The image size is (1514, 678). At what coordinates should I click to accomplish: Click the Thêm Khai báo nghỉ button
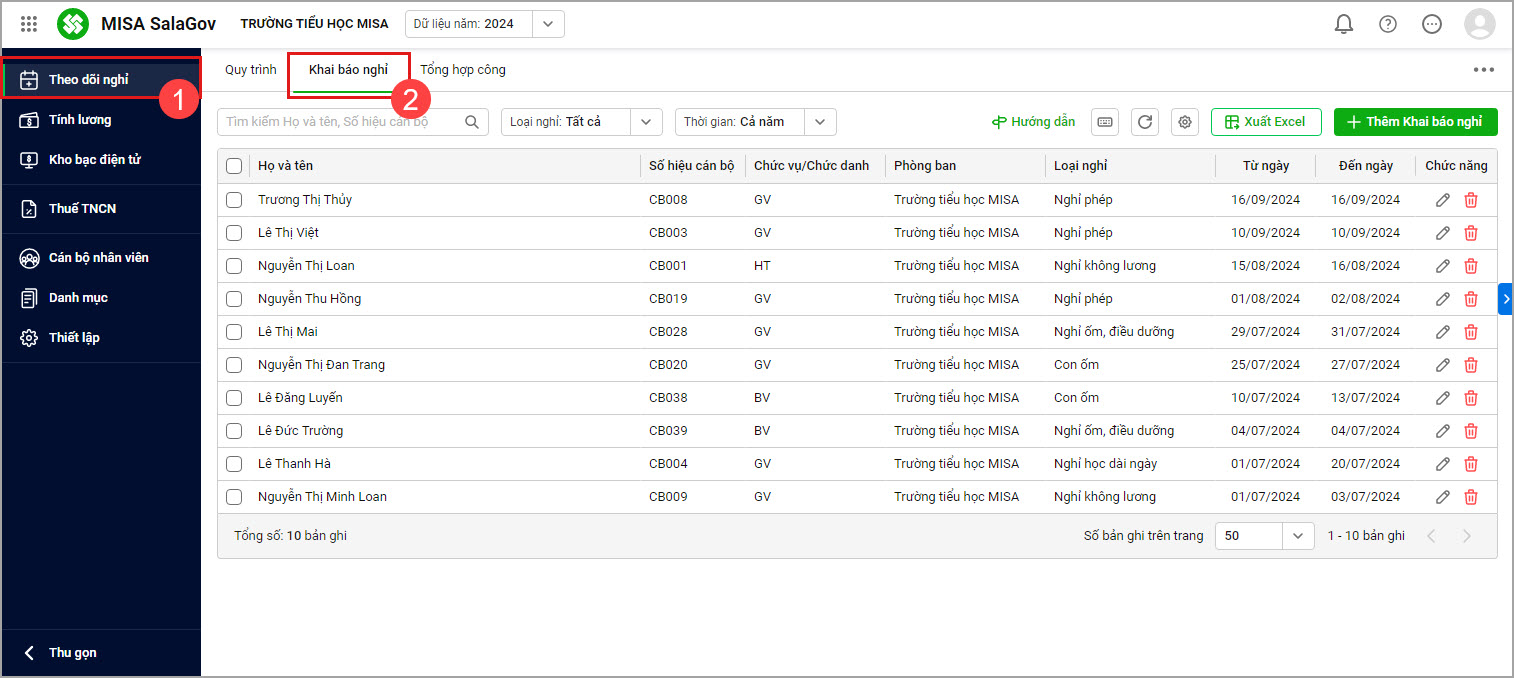tap(1415, 122)
